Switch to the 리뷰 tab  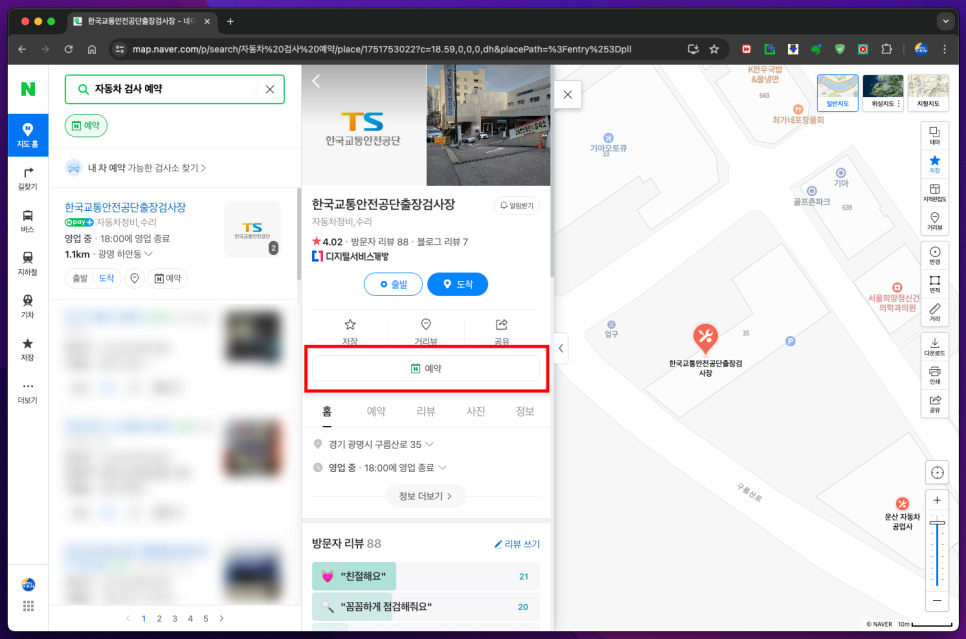pos(426,412)
